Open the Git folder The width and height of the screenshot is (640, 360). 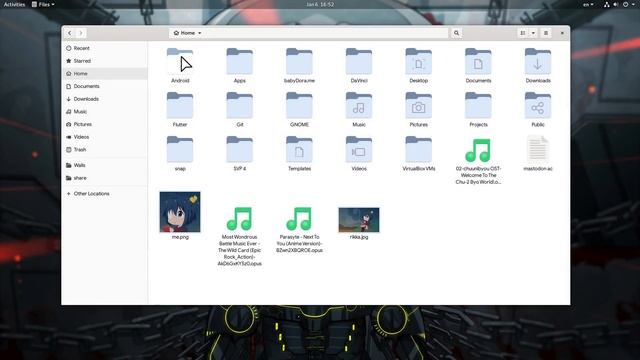pos(240,106)
